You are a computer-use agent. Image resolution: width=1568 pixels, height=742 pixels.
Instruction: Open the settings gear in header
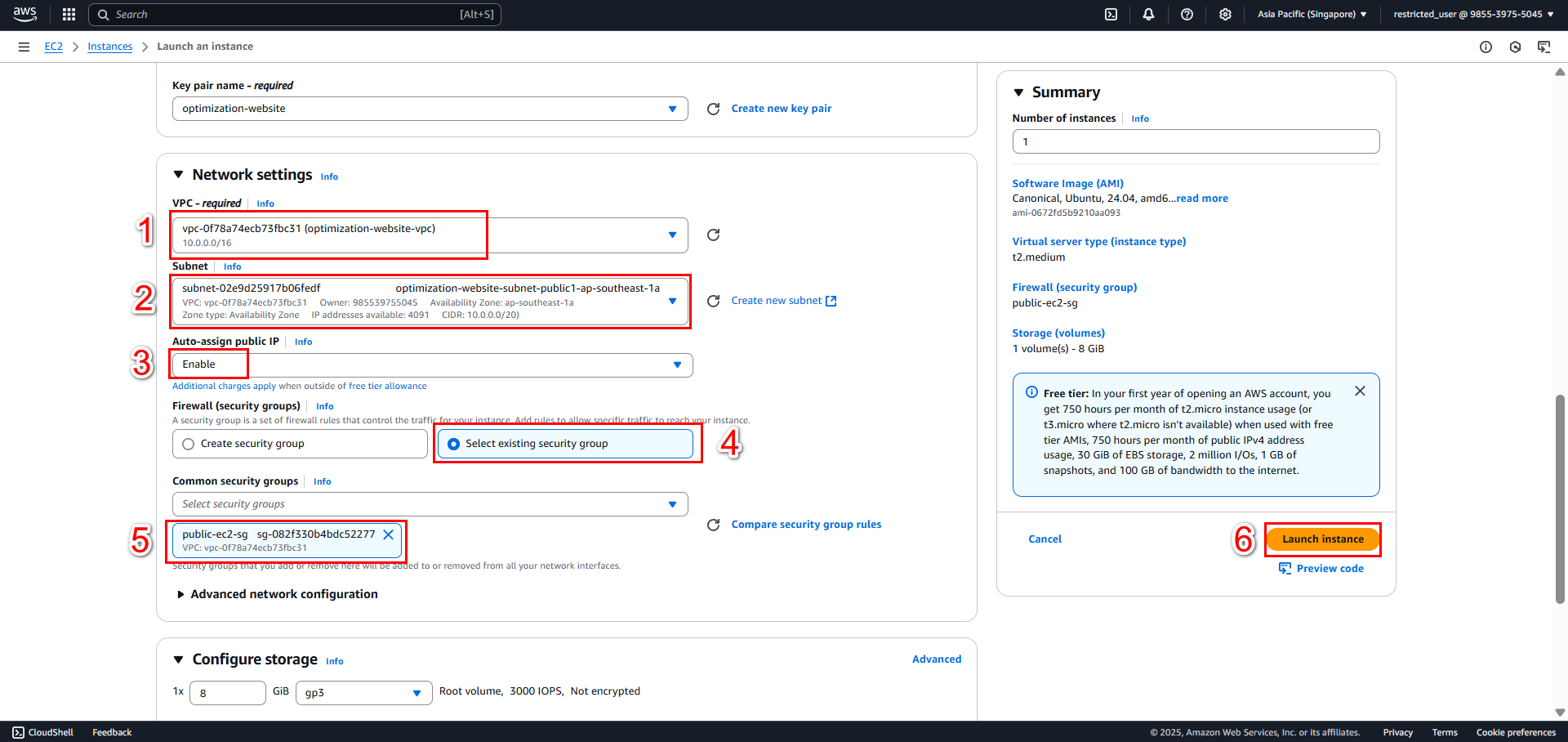tap(1225, 14)
